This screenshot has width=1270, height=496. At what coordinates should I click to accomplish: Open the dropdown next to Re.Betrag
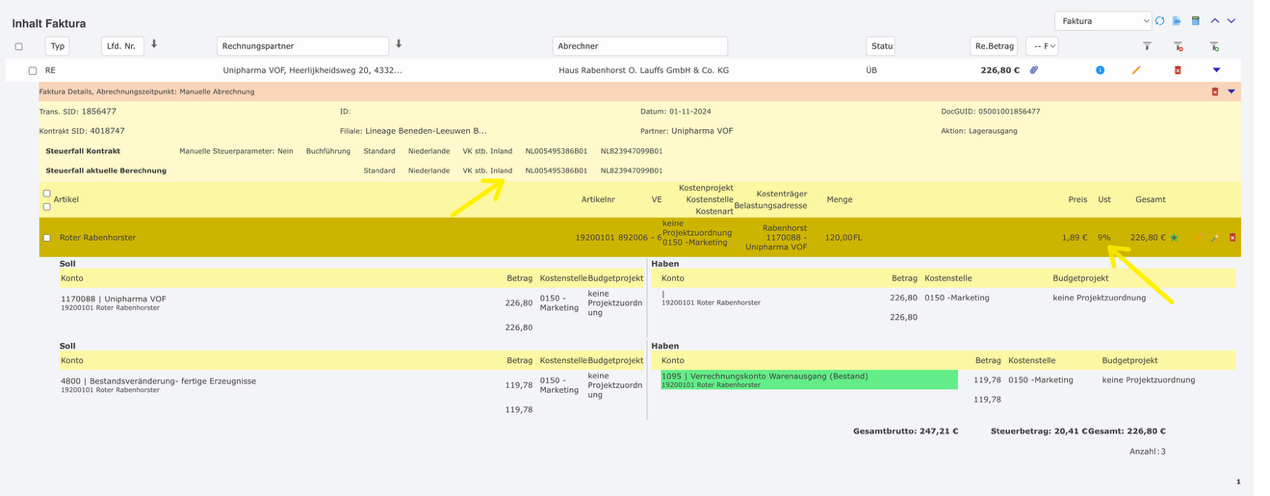(x=1042, y=46)
